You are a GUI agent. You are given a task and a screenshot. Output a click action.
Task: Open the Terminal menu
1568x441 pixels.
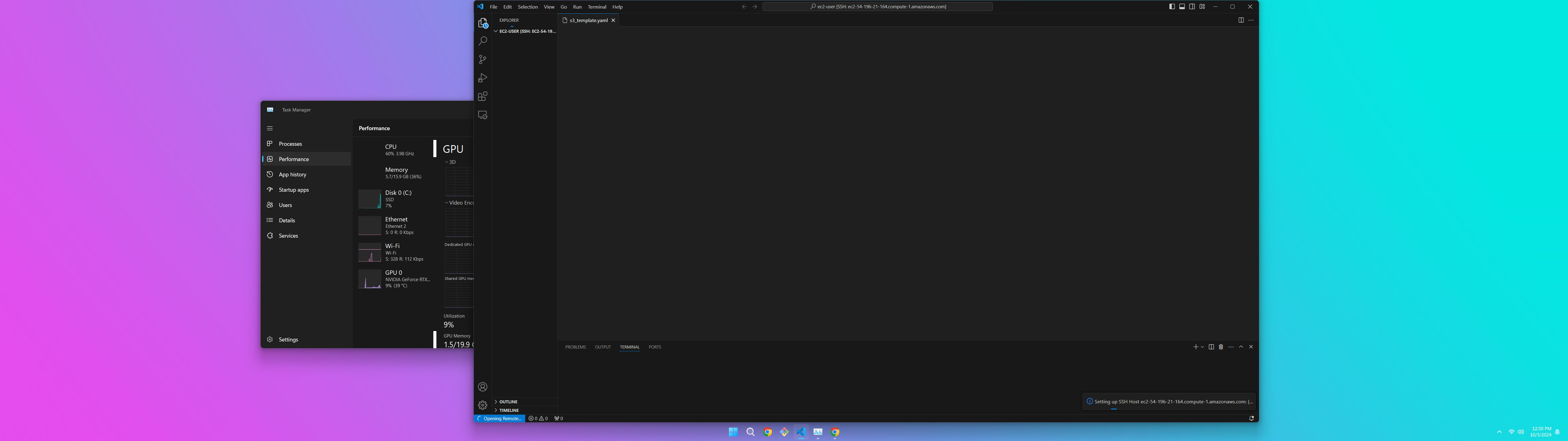point(597,7)
